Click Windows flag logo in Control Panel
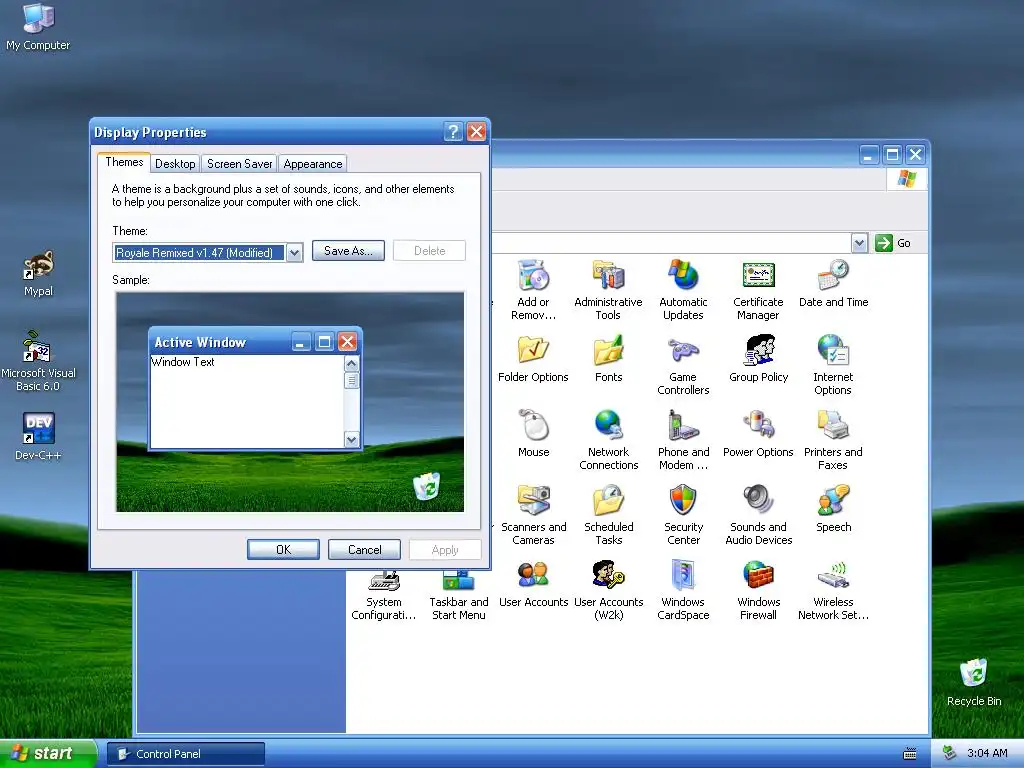Screen dimensions: 1024x768 (906, 178)
